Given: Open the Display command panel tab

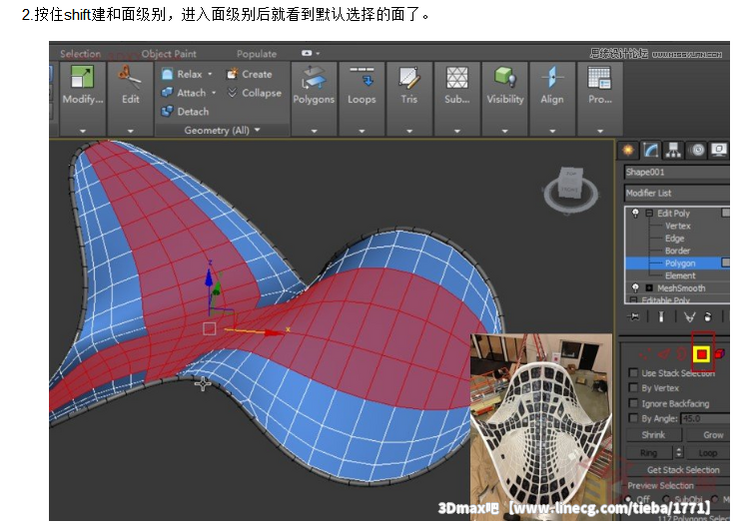Looking at the screenshot, I should click(719, 150).
